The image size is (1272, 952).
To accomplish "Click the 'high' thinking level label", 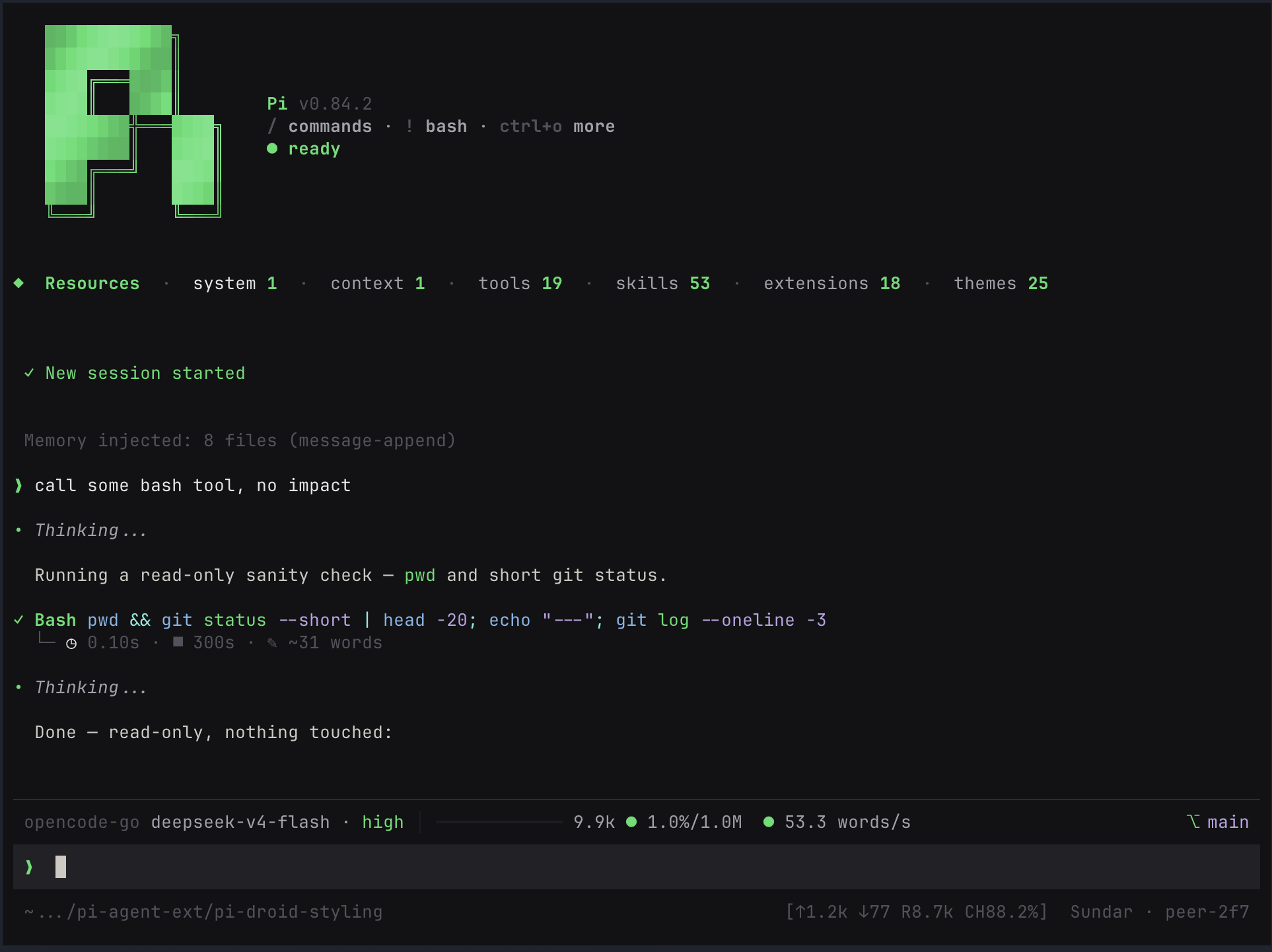I will (x=383, y=823).
